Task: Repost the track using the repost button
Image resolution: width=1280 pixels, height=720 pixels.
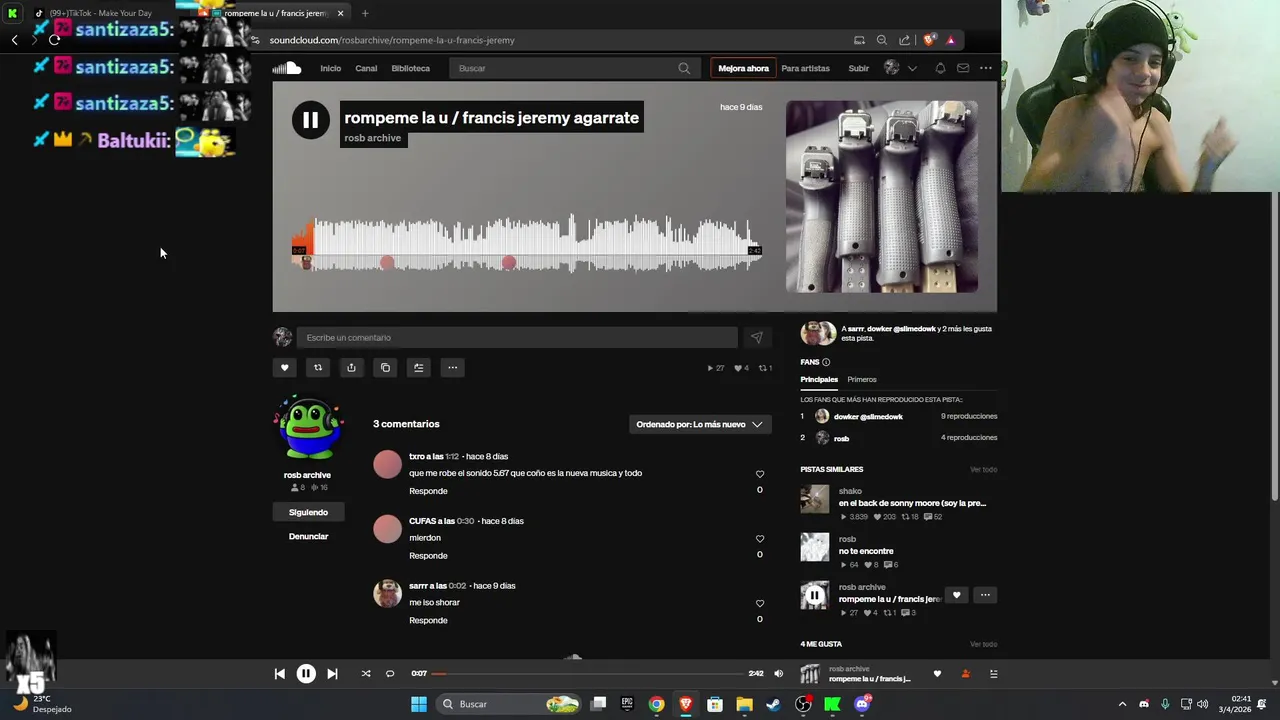Action: (x=318, y=367)
